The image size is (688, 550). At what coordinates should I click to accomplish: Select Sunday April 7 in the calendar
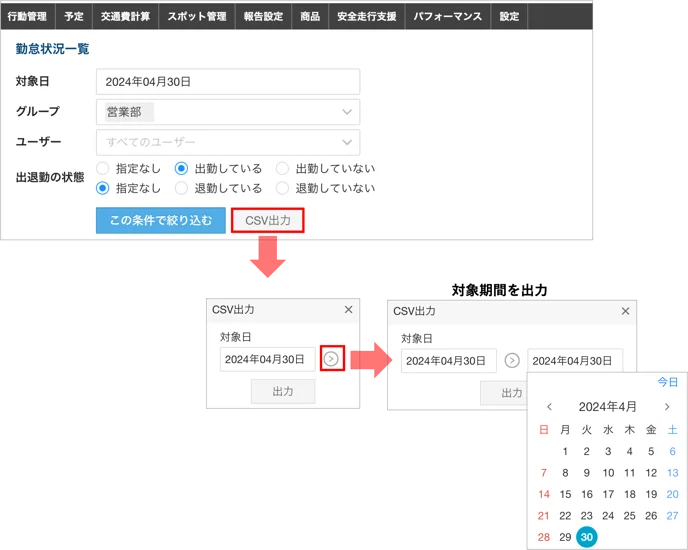pyautogui.click(x=544, y=473)
